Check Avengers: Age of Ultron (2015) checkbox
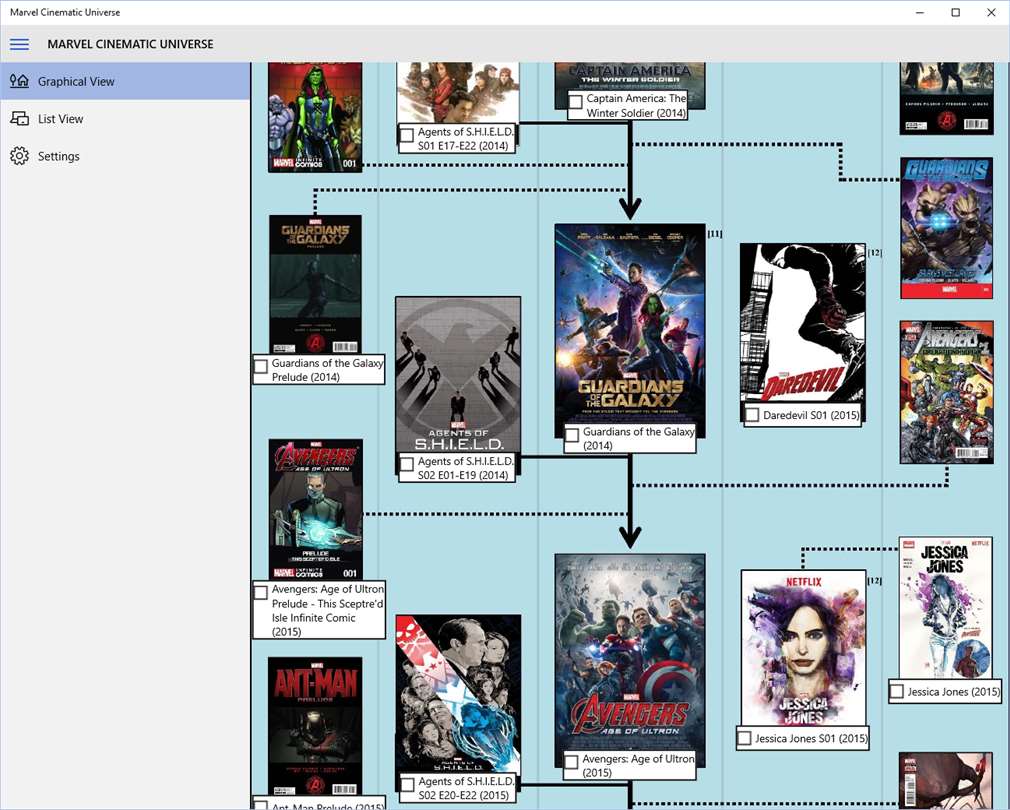The height and width of the screenshot is (810, 1010). click(x=571, y=762)
